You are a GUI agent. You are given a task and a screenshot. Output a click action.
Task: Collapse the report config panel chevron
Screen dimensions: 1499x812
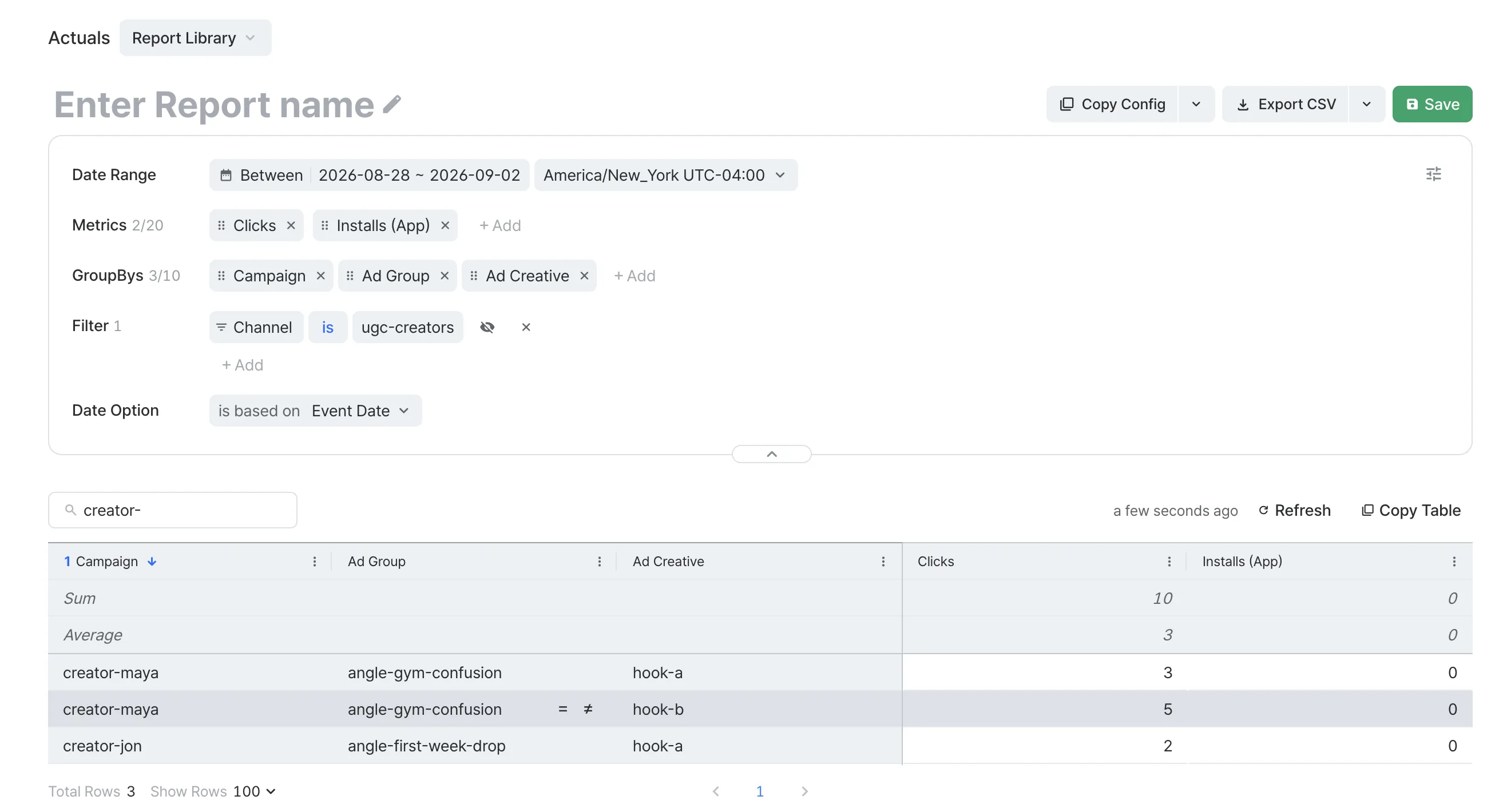point(771,453)
